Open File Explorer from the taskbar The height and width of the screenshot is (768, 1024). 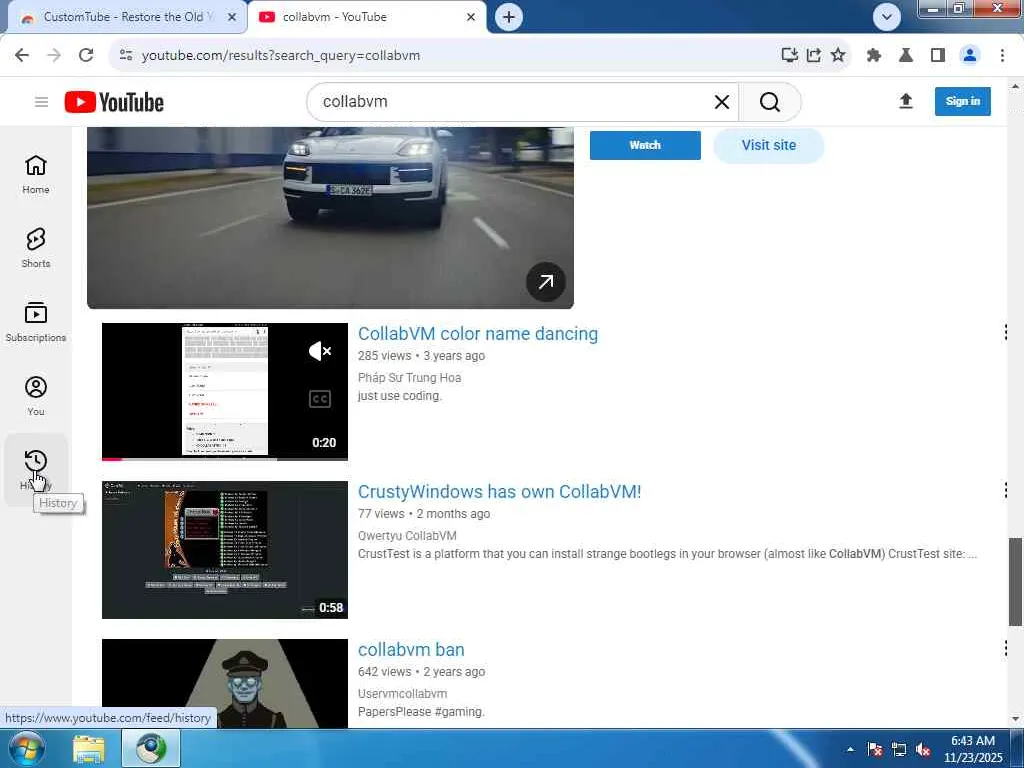tap(89, 748)
